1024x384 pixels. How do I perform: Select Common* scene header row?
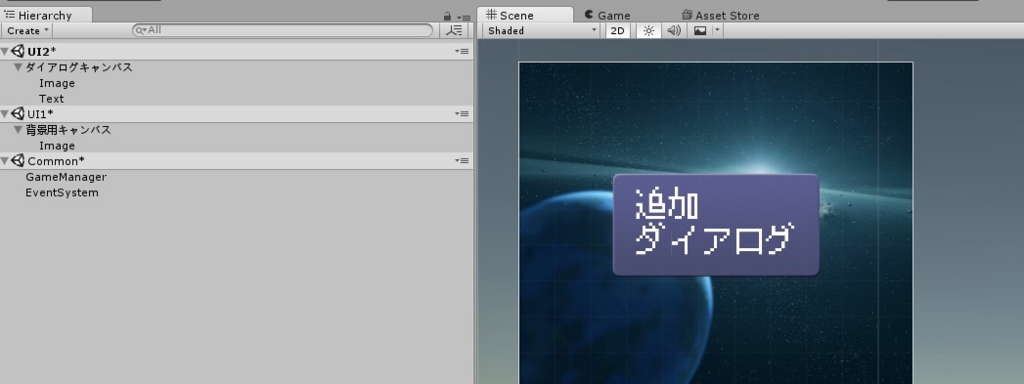(236, 161)
